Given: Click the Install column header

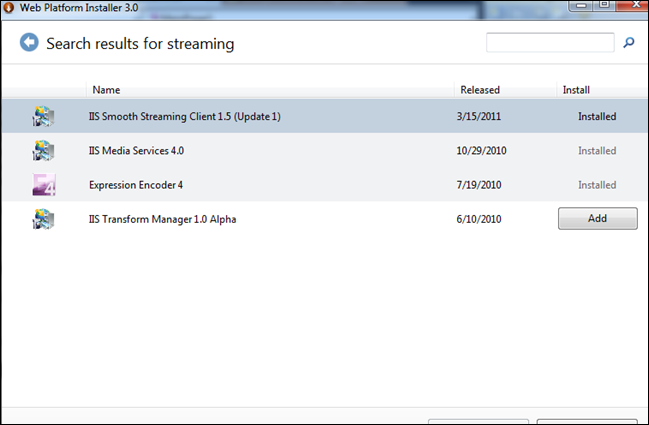Looking at the screenshot, I should [x=576, y=90].
